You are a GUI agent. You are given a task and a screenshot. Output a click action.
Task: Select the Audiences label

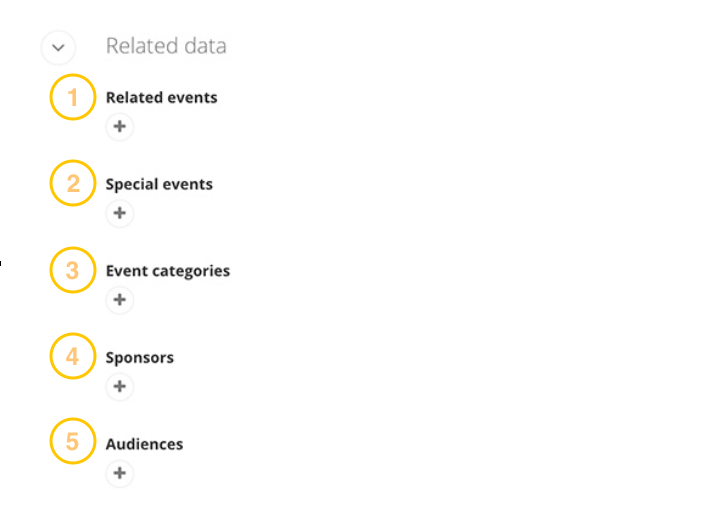click(x=145, y=444)
